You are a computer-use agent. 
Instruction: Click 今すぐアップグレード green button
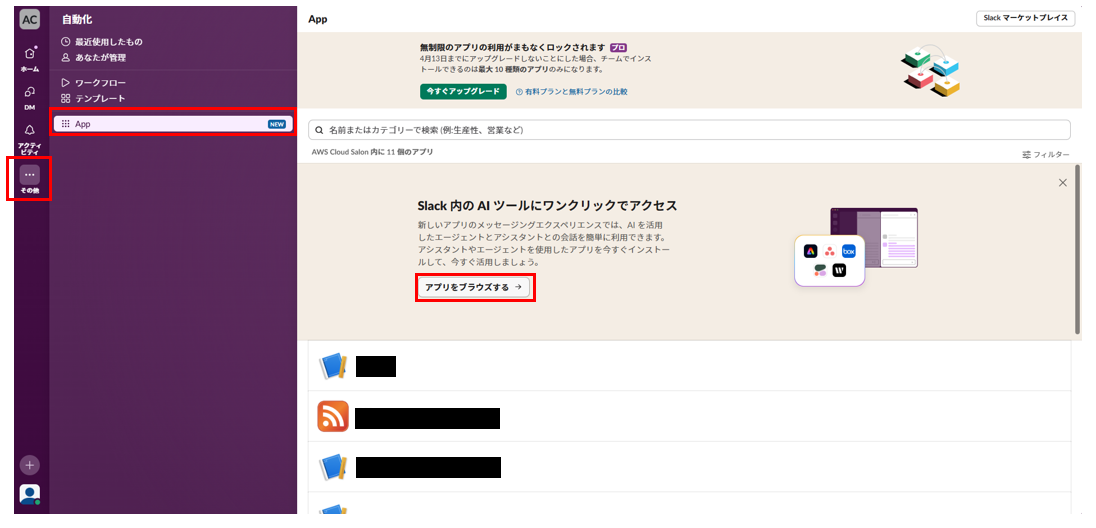(463, 92)
